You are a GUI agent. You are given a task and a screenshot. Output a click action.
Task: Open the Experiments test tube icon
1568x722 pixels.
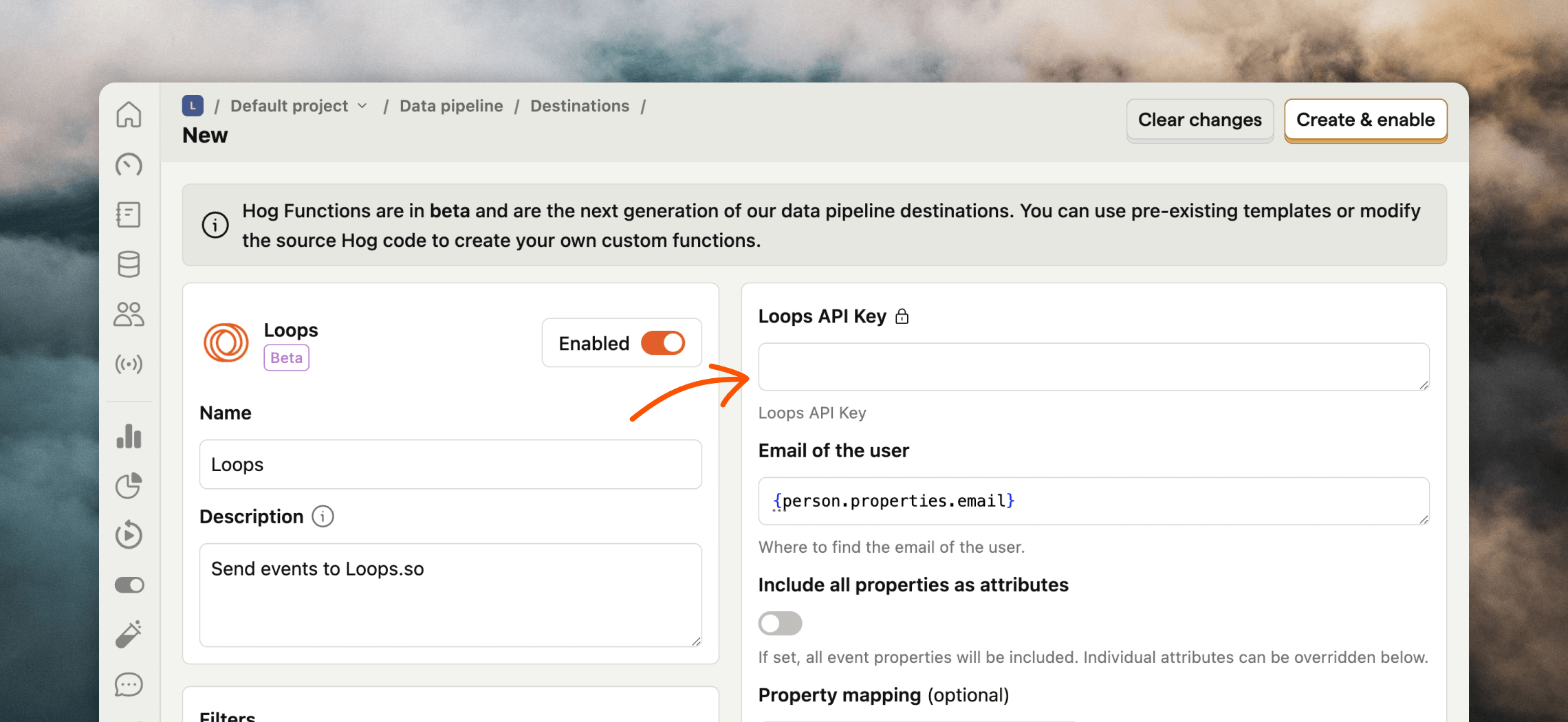pos(129,634)
